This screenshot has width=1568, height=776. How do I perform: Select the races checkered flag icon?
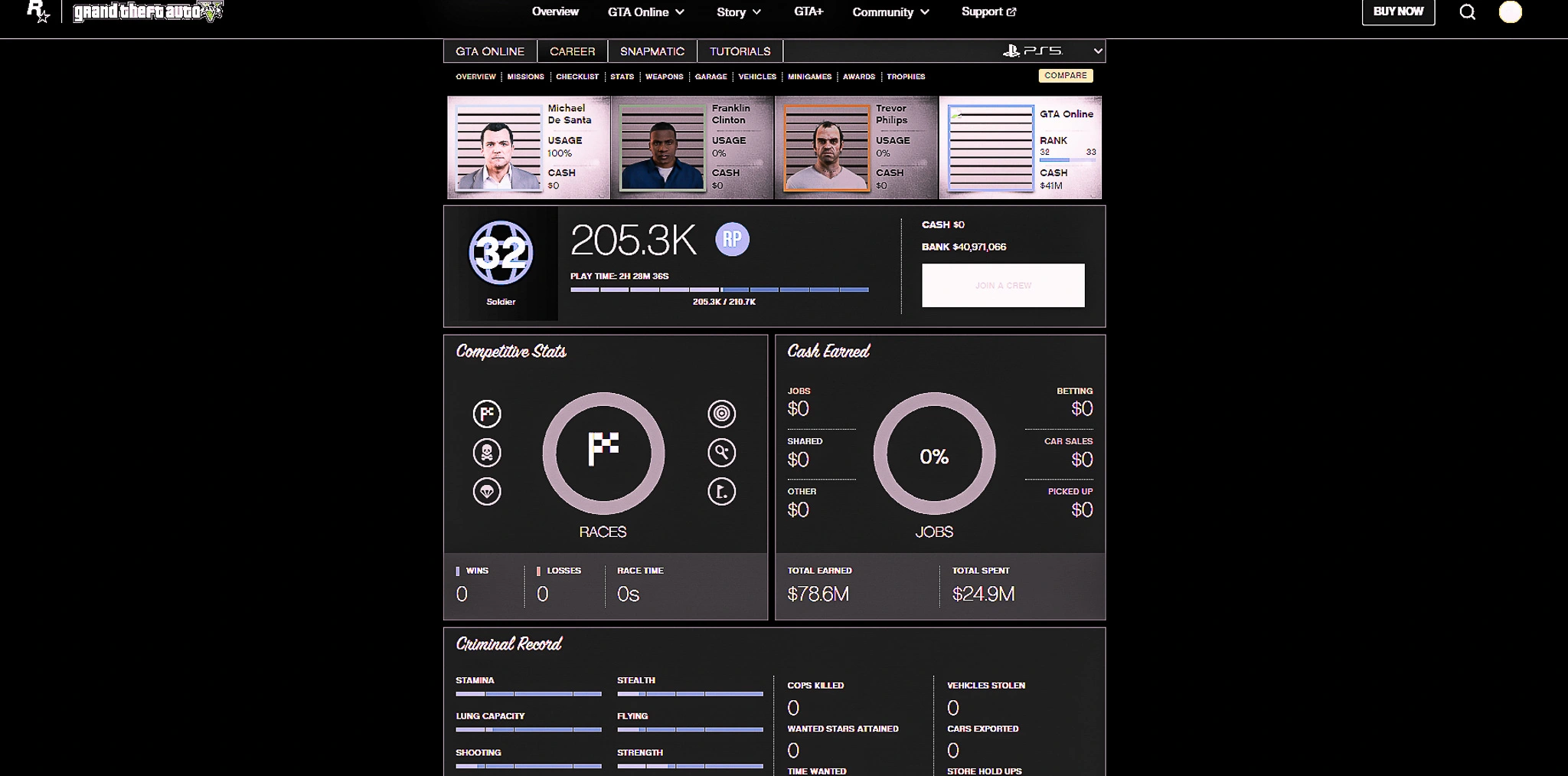[x=487, y=414]
